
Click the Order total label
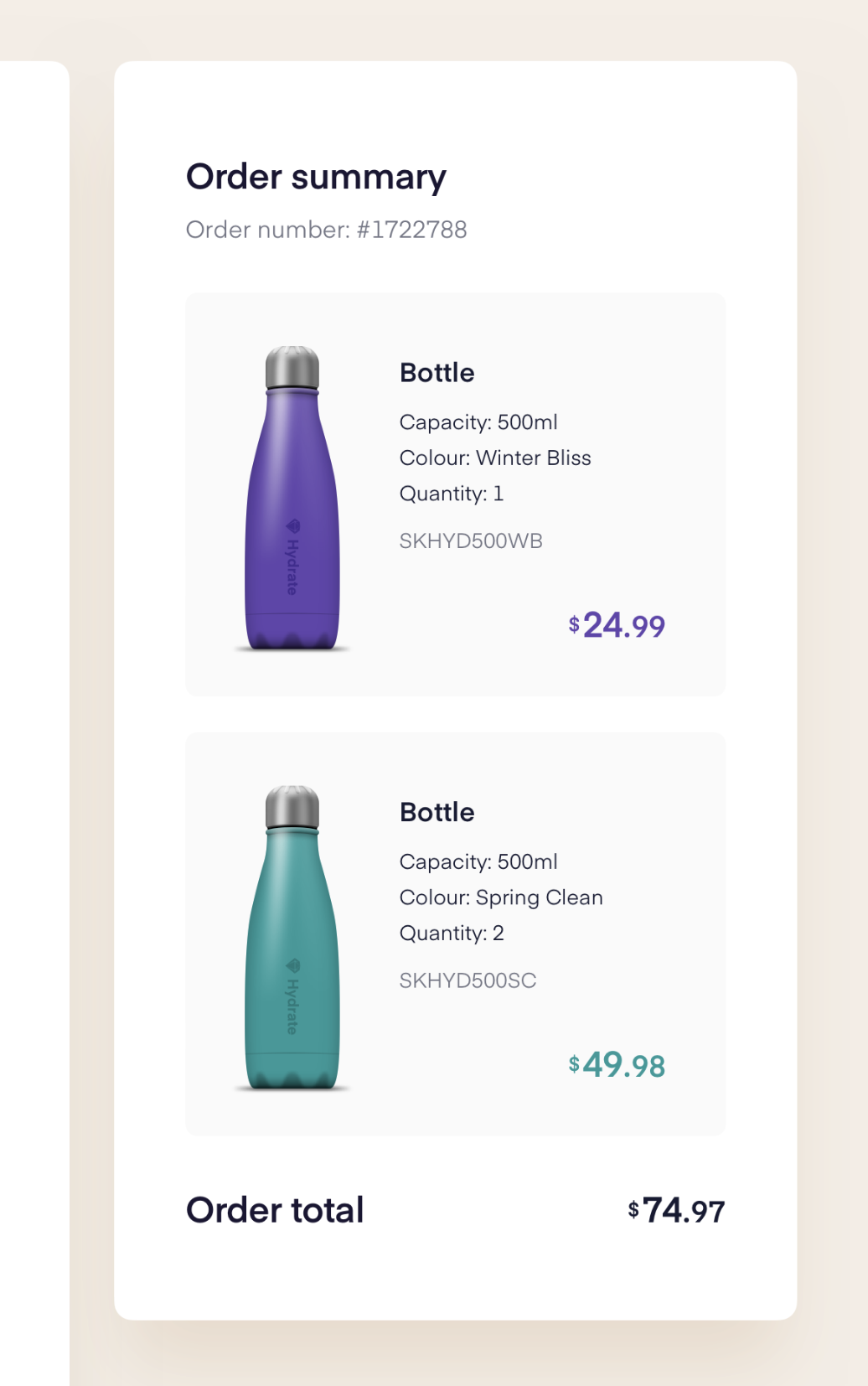pyautogui.click(x=275, y=1210)
